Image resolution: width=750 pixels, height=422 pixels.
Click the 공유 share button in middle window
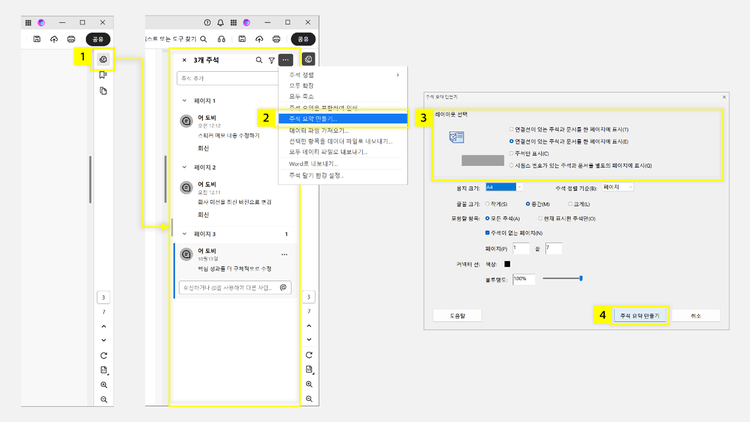(x=303, y=39)
